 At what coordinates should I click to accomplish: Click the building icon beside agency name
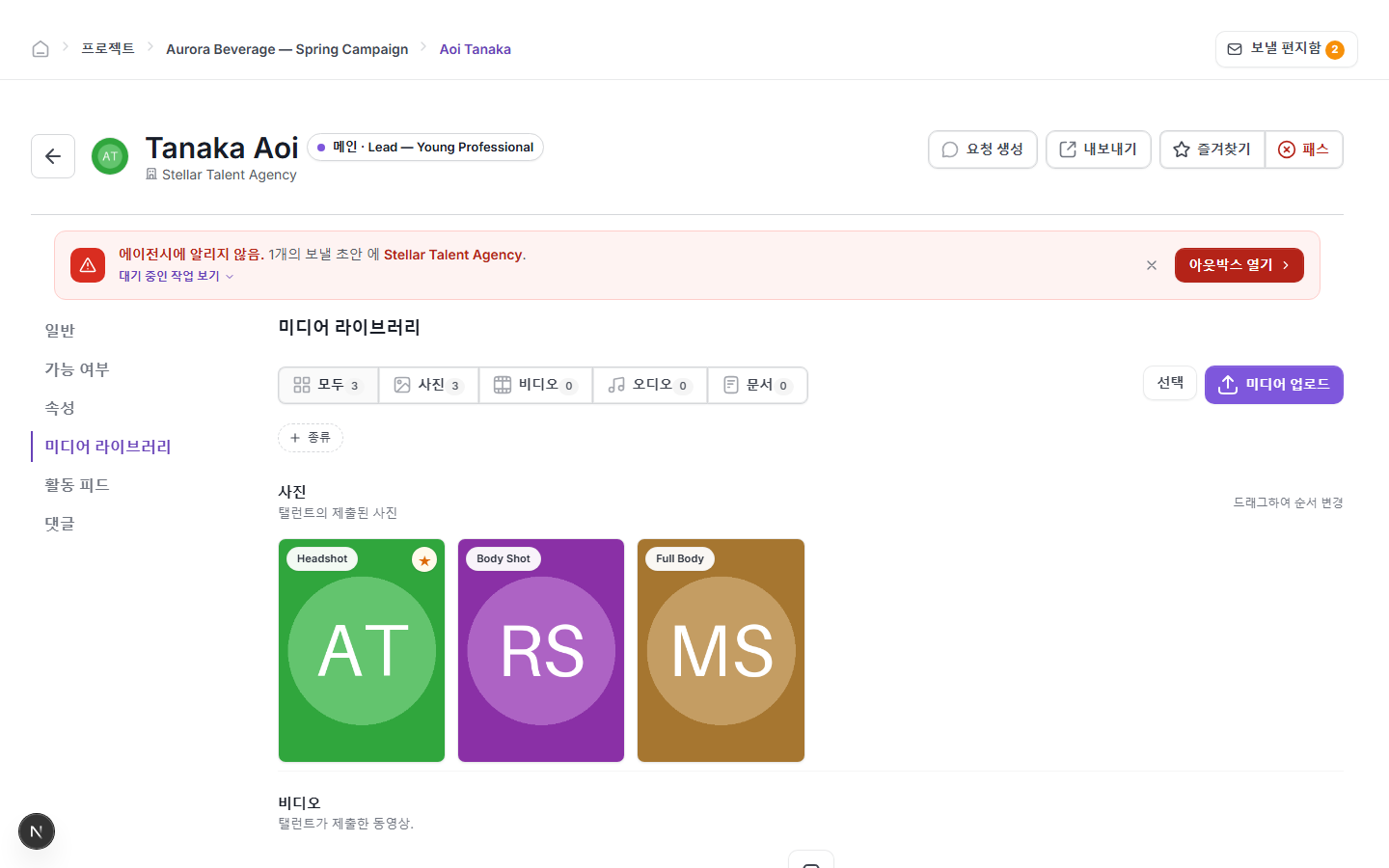[x=151, y=175]
